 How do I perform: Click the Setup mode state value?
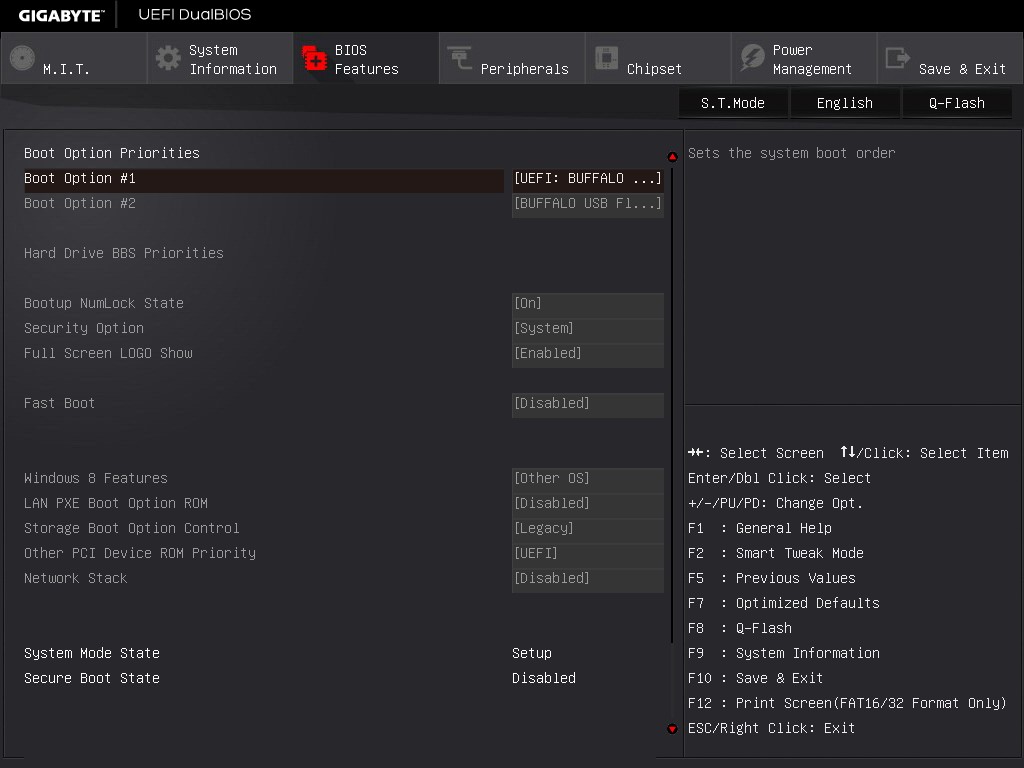point(532,654)
